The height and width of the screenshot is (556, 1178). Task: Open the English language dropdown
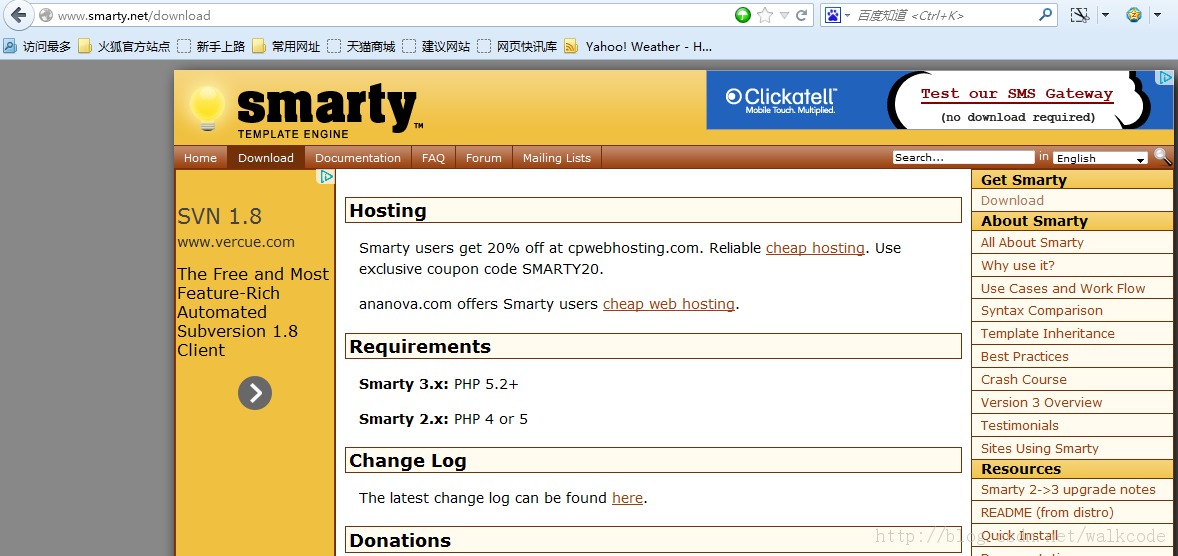click(x=1101, y=158)
